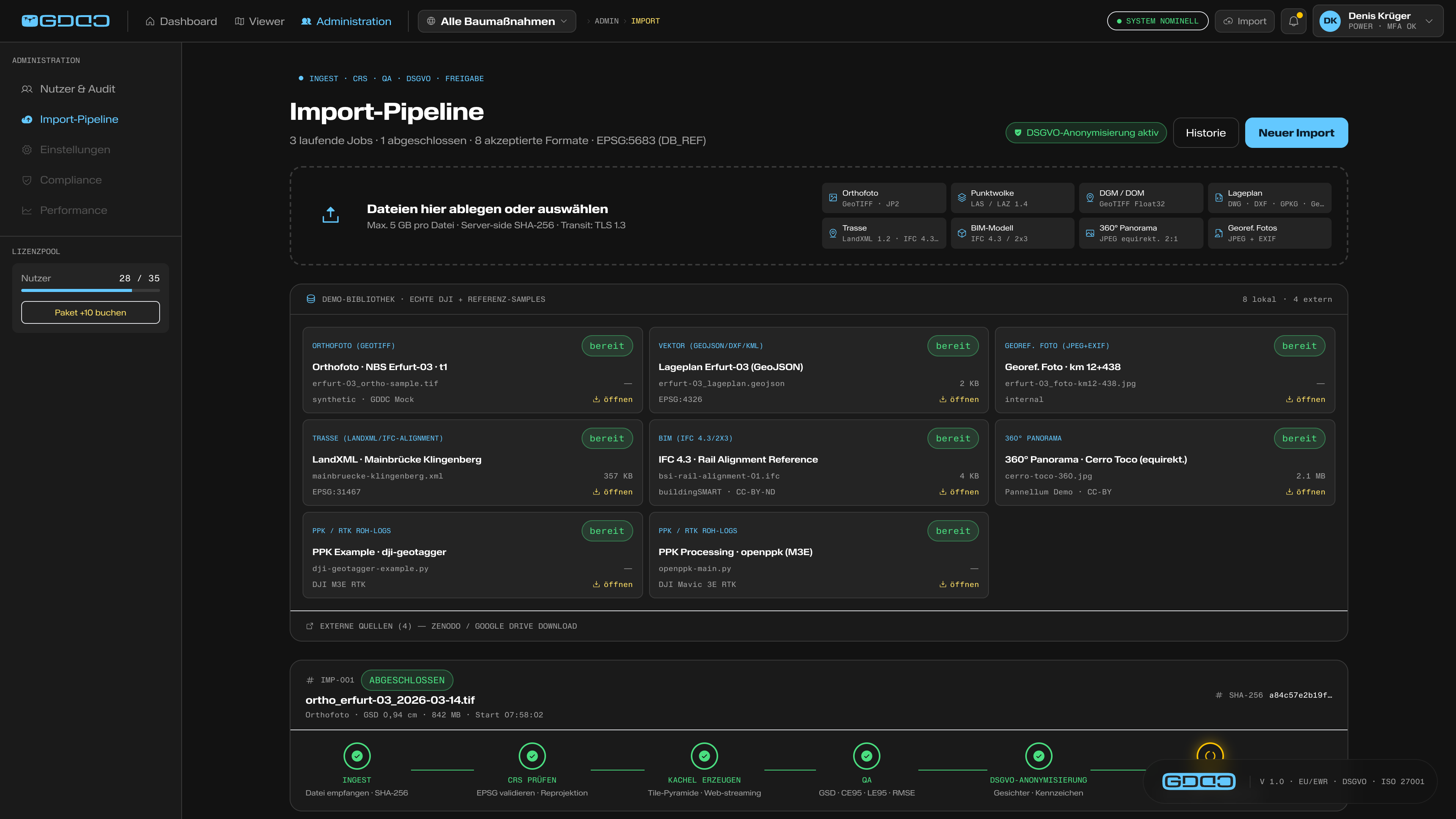Click the Abgeschlossen status badge
1456x819 pixels.
click(x=406, y=680)
